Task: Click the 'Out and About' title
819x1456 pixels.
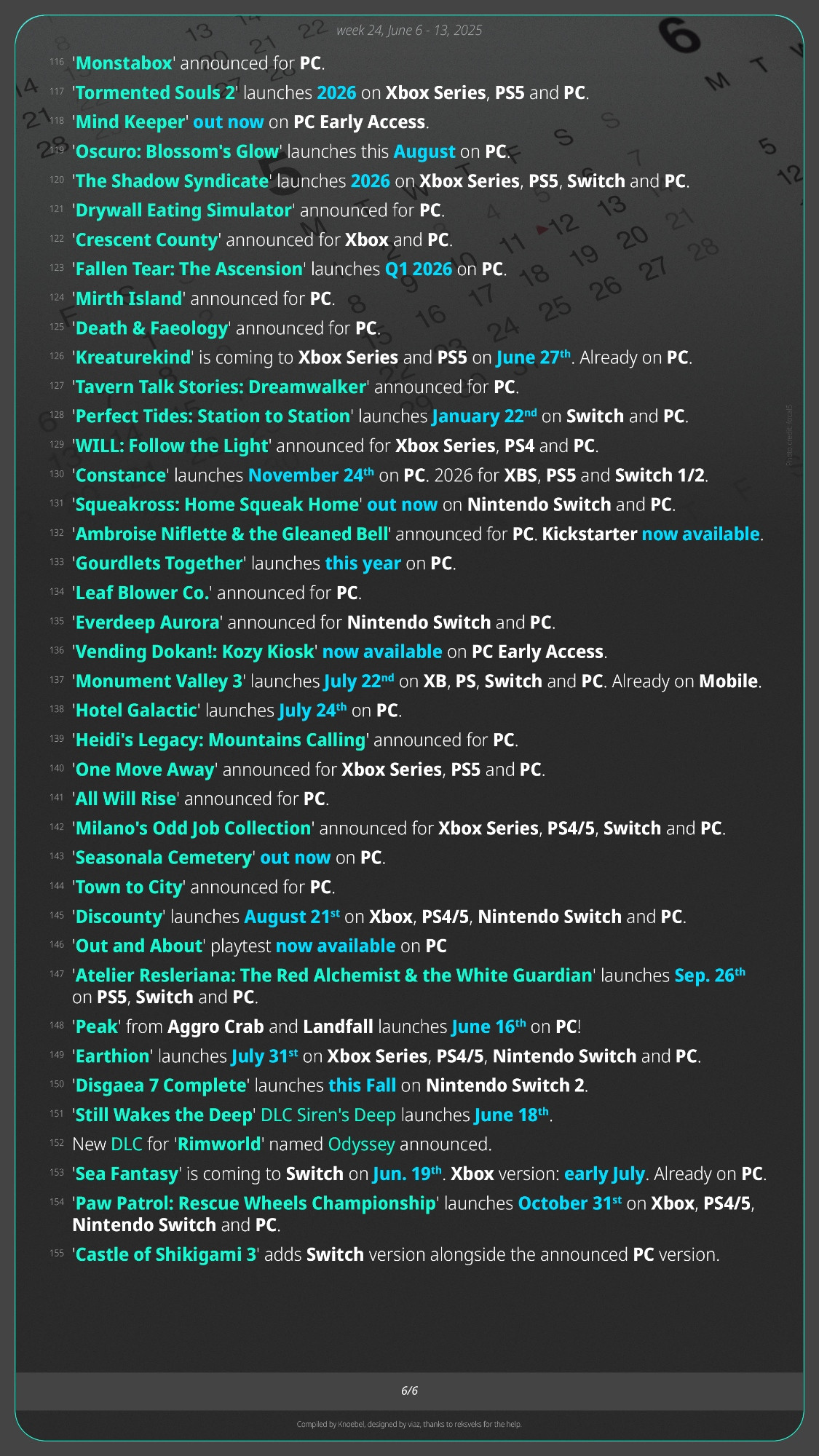Action: pos(139,946)
